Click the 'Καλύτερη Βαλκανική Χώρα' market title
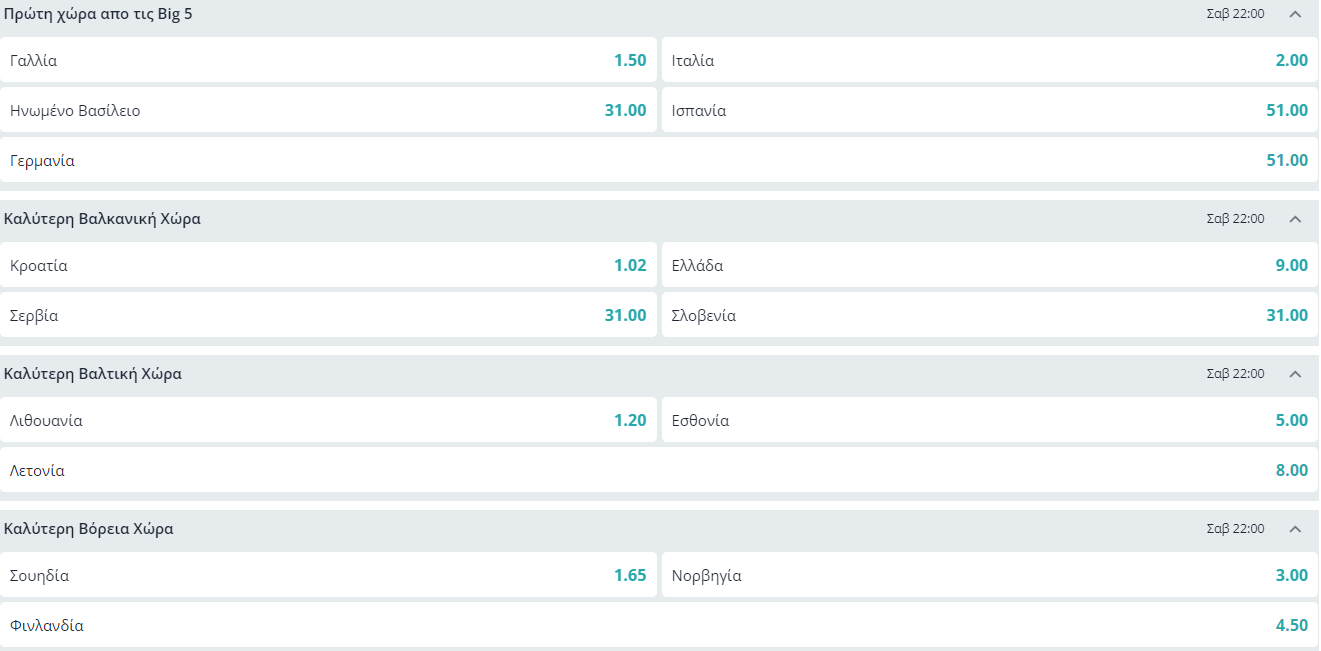The height and width of the screenshot is (651, 1321). 103,219
